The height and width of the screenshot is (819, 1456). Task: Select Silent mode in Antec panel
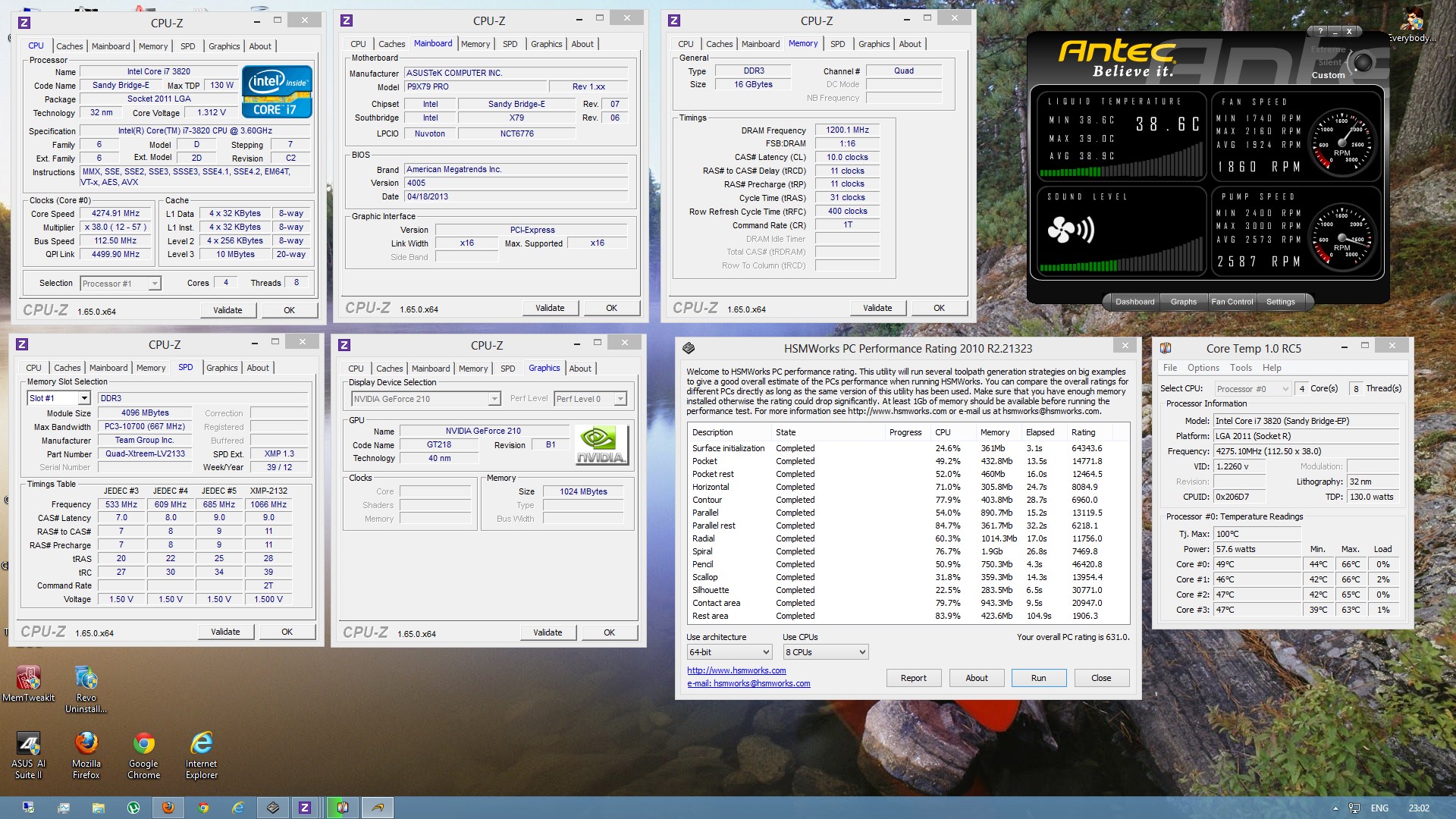1329,62
